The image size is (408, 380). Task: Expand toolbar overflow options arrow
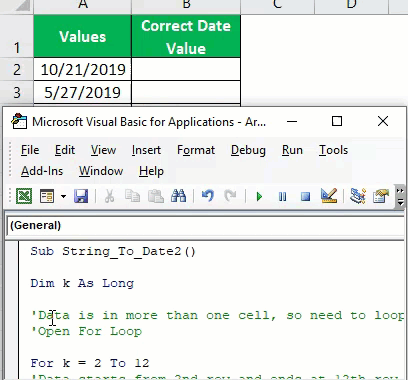pos(400,197)
